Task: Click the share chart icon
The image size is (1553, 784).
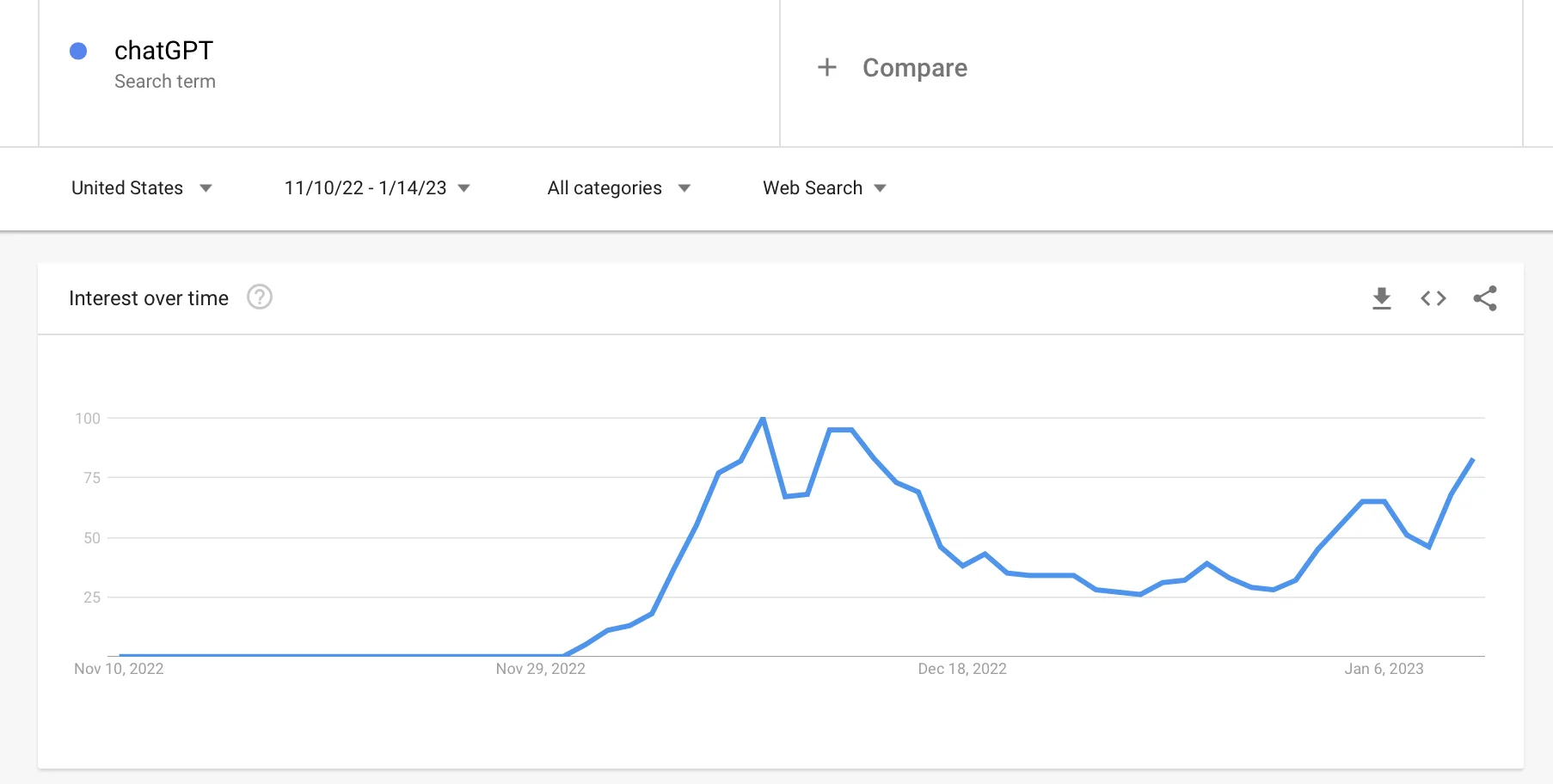Action: [1485, 298]
